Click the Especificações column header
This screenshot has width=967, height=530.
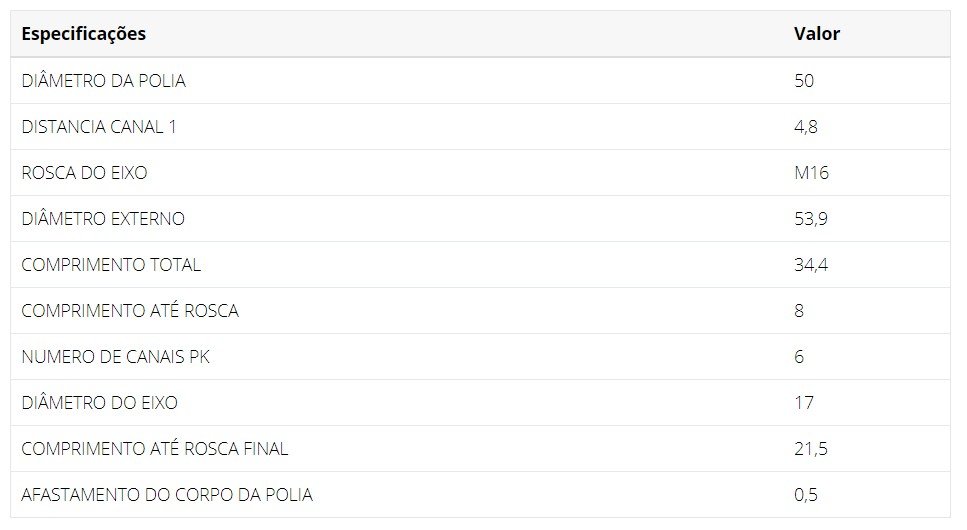point(83,34)
